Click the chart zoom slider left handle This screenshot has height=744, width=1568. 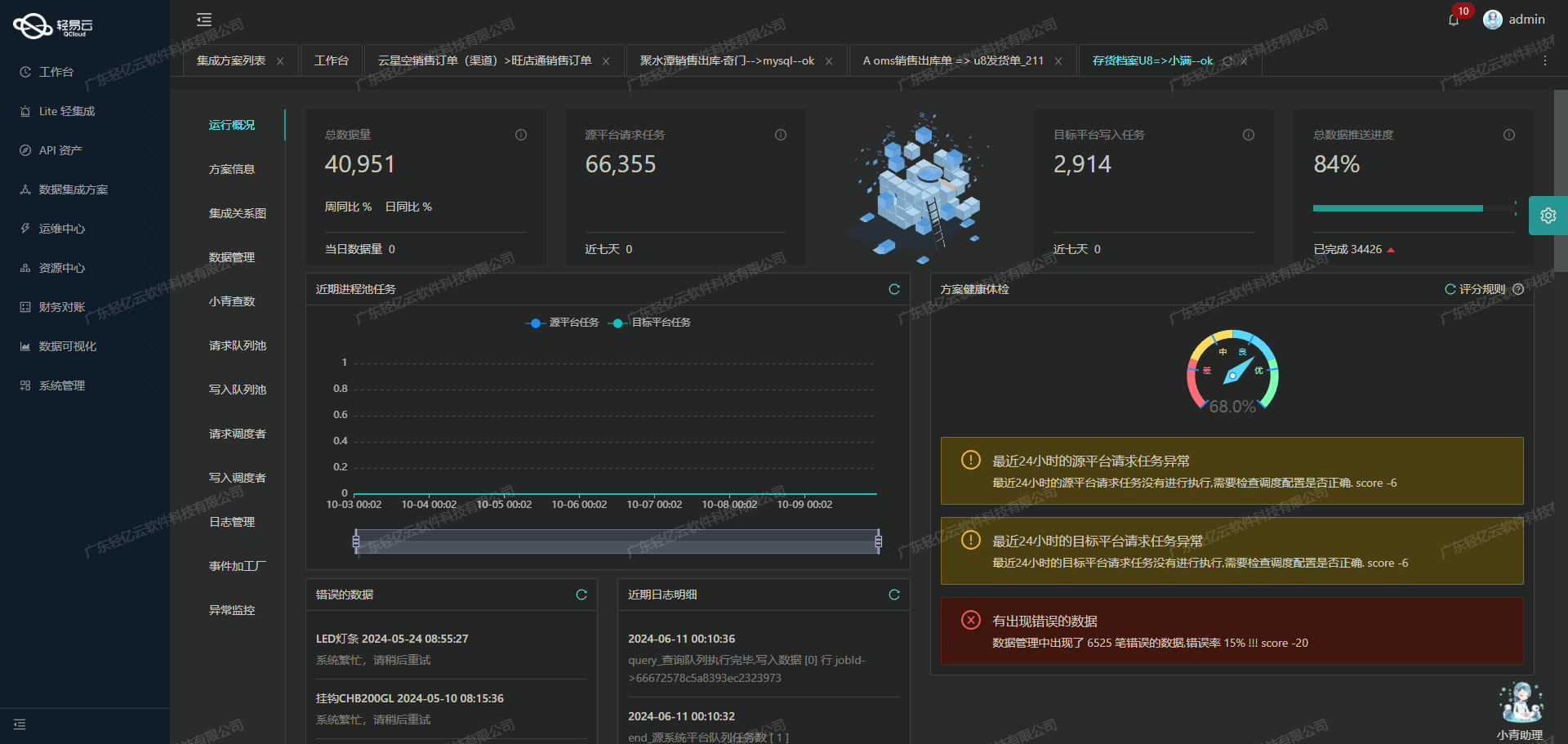(x=356, y=541)
